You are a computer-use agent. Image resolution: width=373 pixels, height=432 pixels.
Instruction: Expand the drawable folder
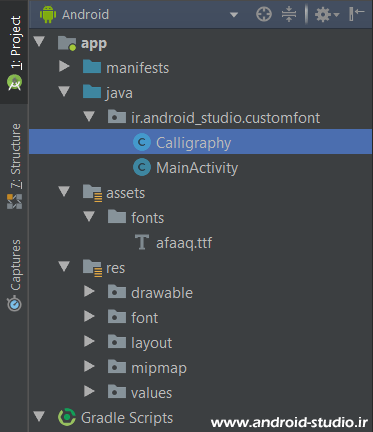[89, 291]
